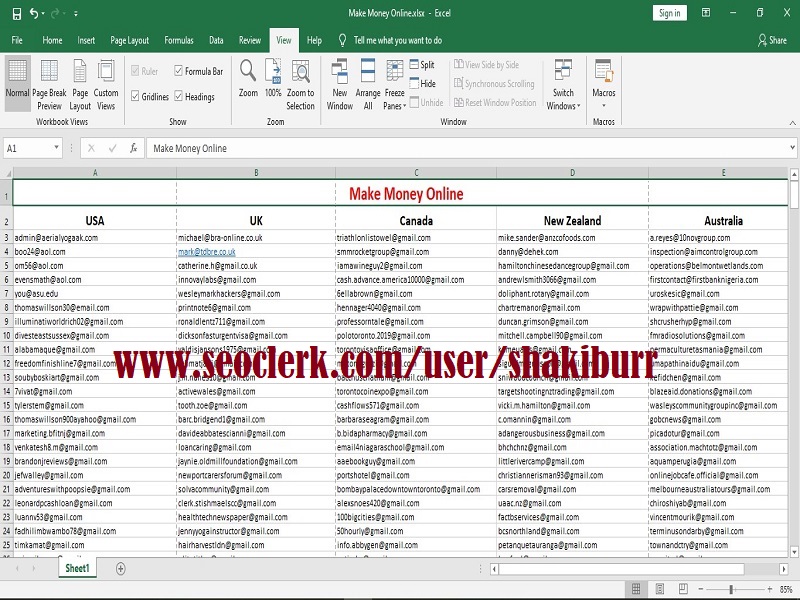
Task: Open the File tab
Action: 17,40
